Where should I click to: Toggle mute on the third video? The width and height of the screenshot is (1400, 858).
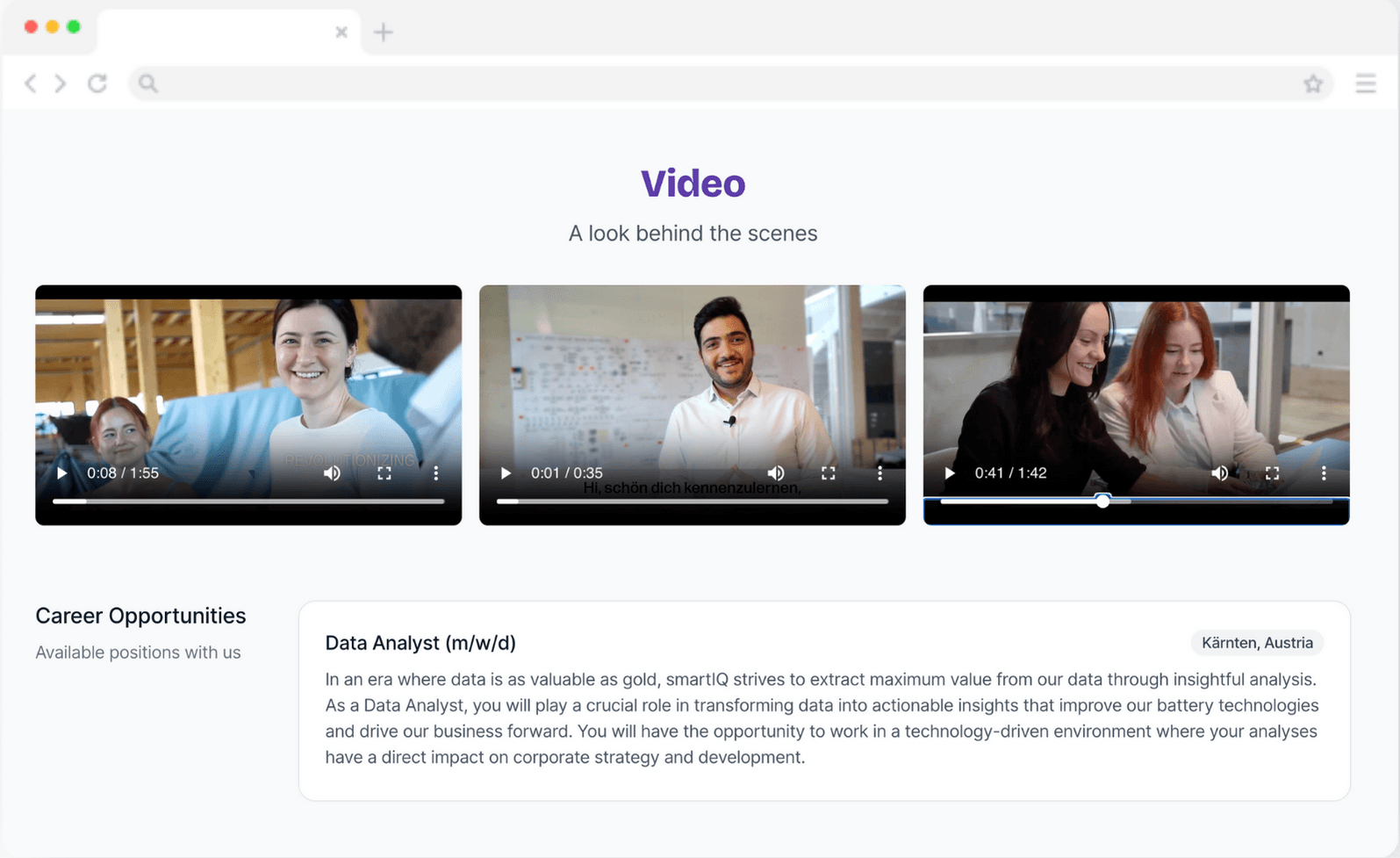click(1220, 473)
